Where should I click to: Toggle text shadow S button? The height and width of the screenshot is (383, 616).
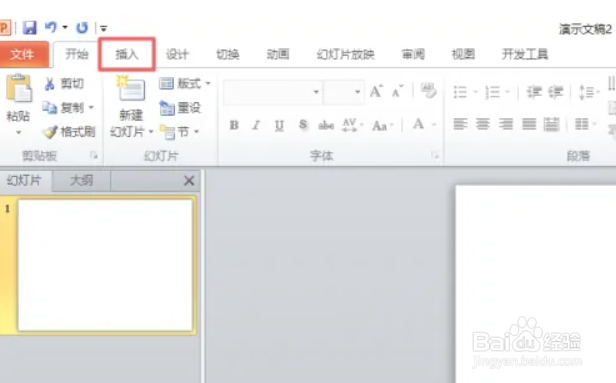click(303, 125)
